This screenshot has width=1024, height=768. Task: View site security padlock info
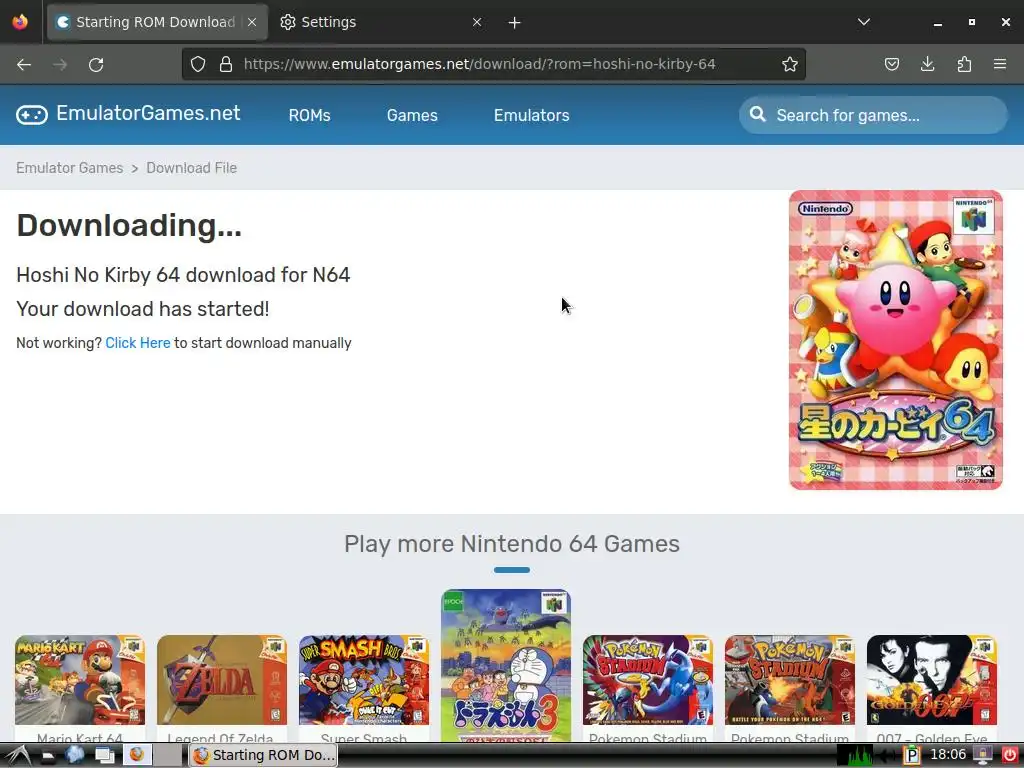click(x=226, y=64)
